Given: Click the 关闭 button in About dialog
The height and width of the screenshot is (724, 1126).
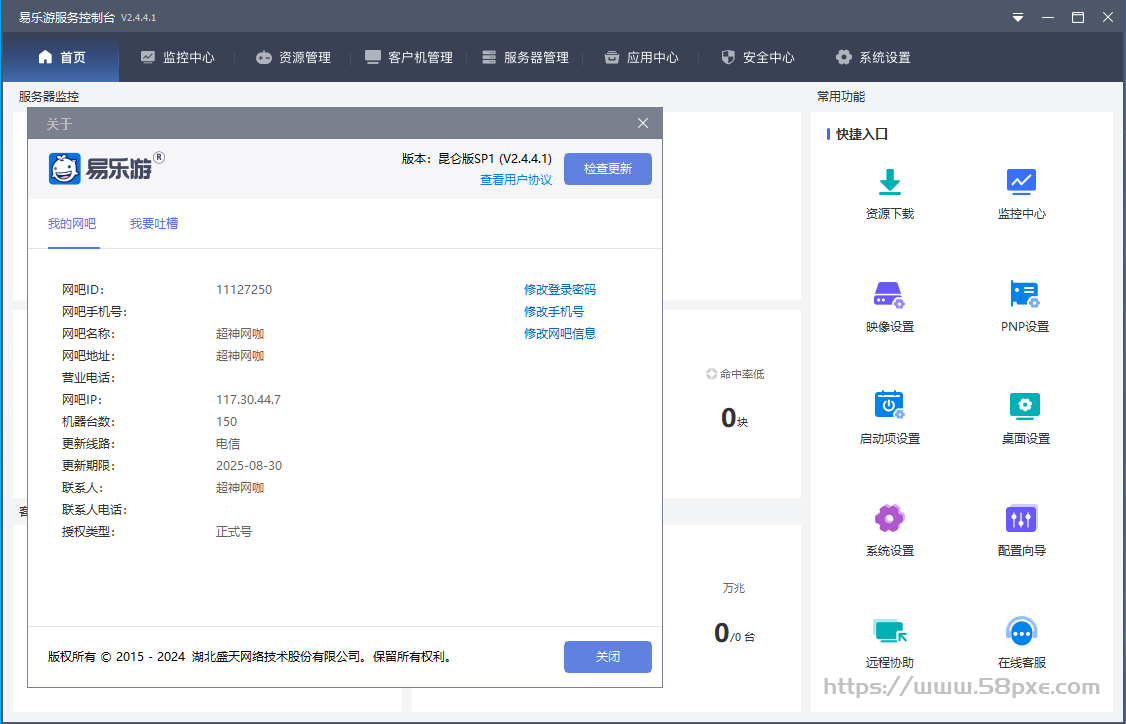Looking at the screenshot, I should pos(608,656).
